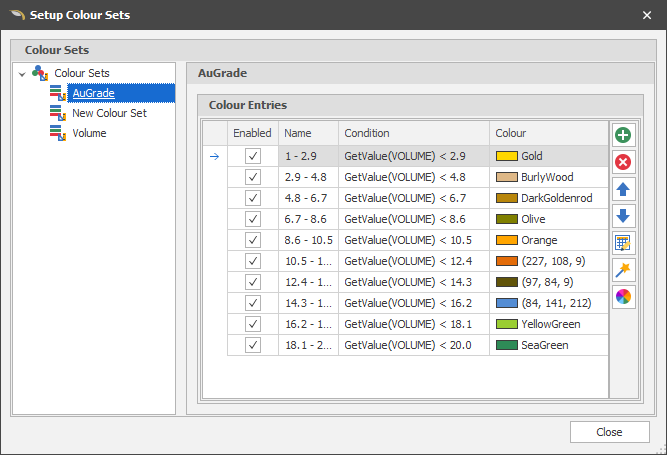The height and width of the screenshot is (455, 668).
Task: Move entry up with blue arrow
Action: click(x=623, y=190)
